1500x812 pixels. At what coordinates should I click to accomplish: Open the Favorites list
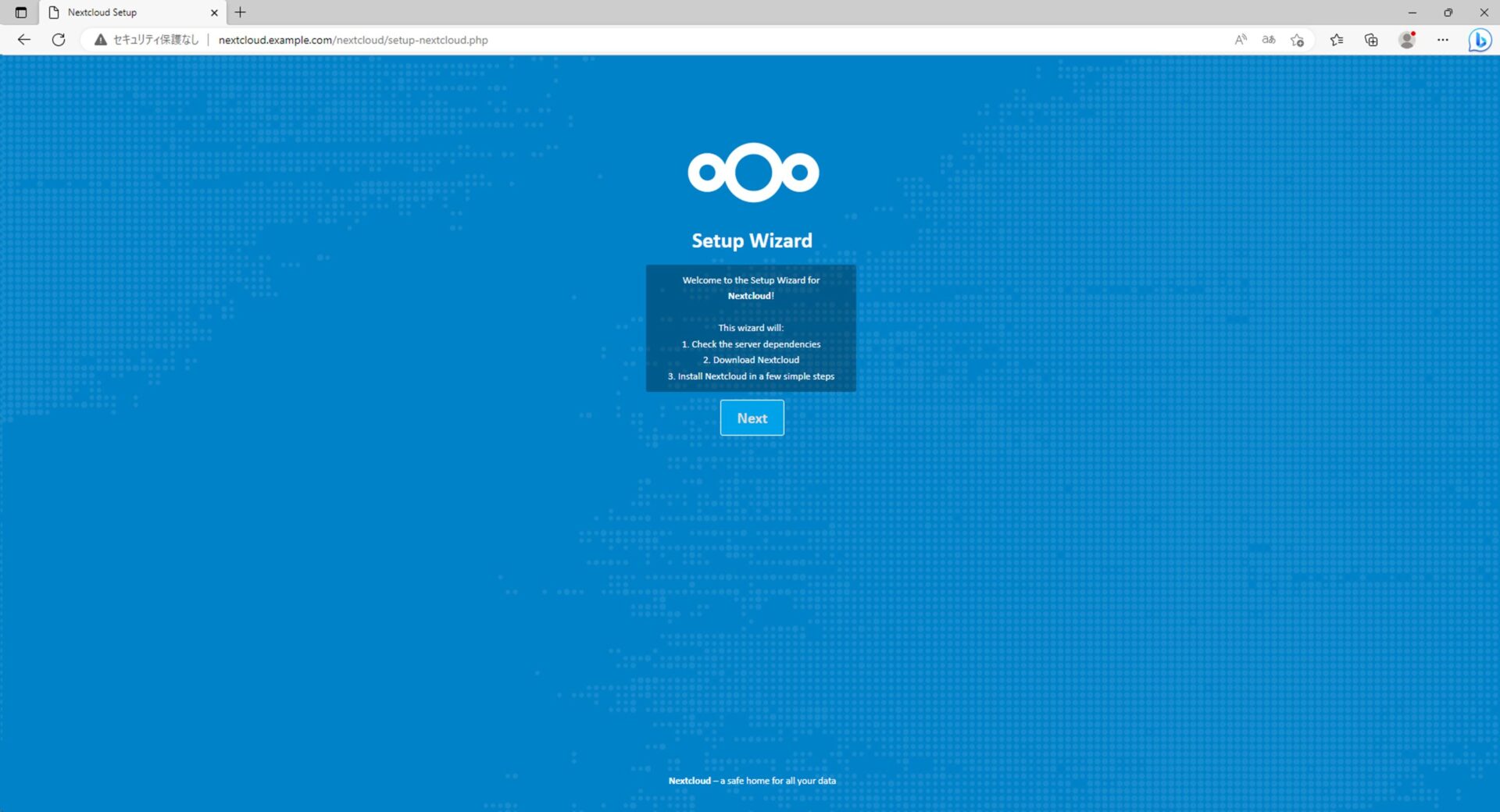click(1337, 40)
